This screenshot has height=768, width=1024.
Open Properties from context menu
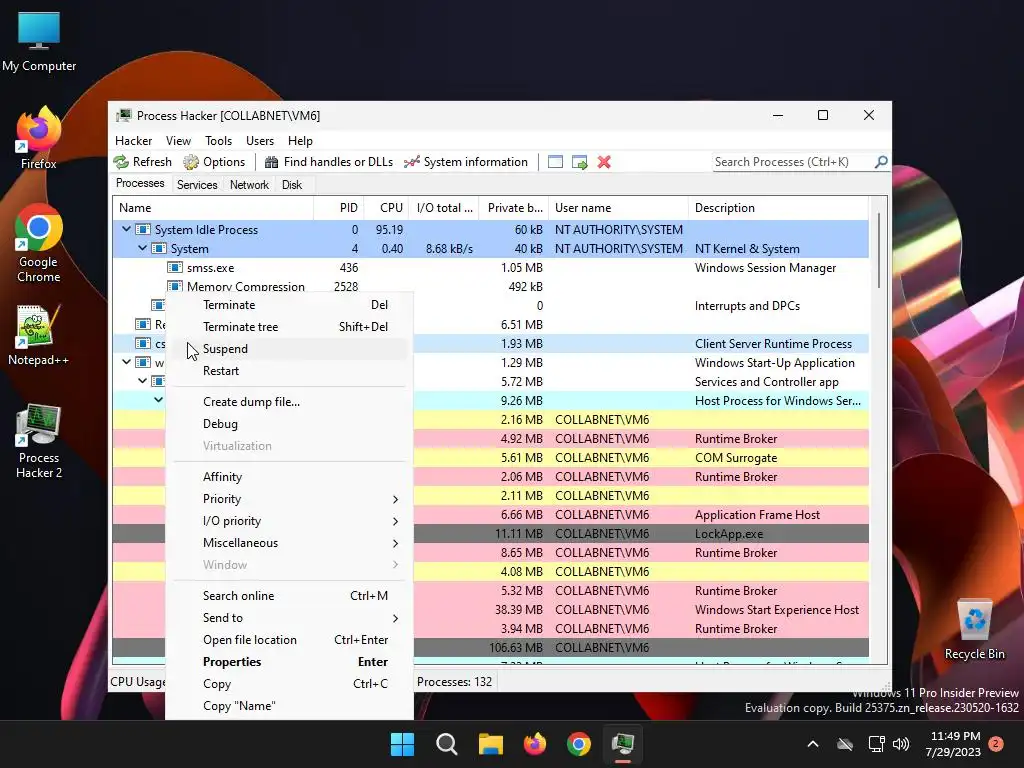[289, 662]
